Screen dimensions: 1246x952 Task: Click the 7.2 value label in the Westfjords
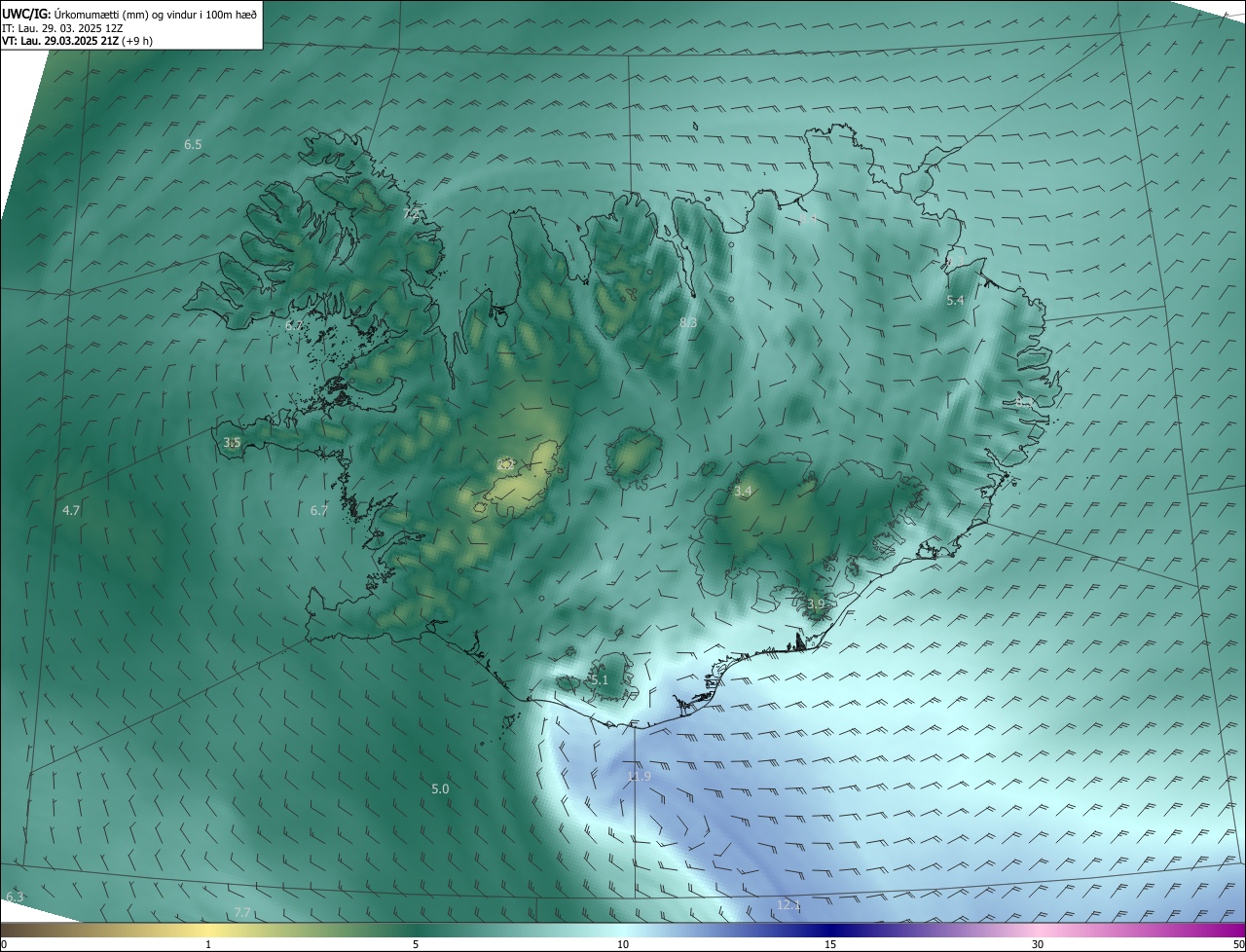tap(412, 213)
